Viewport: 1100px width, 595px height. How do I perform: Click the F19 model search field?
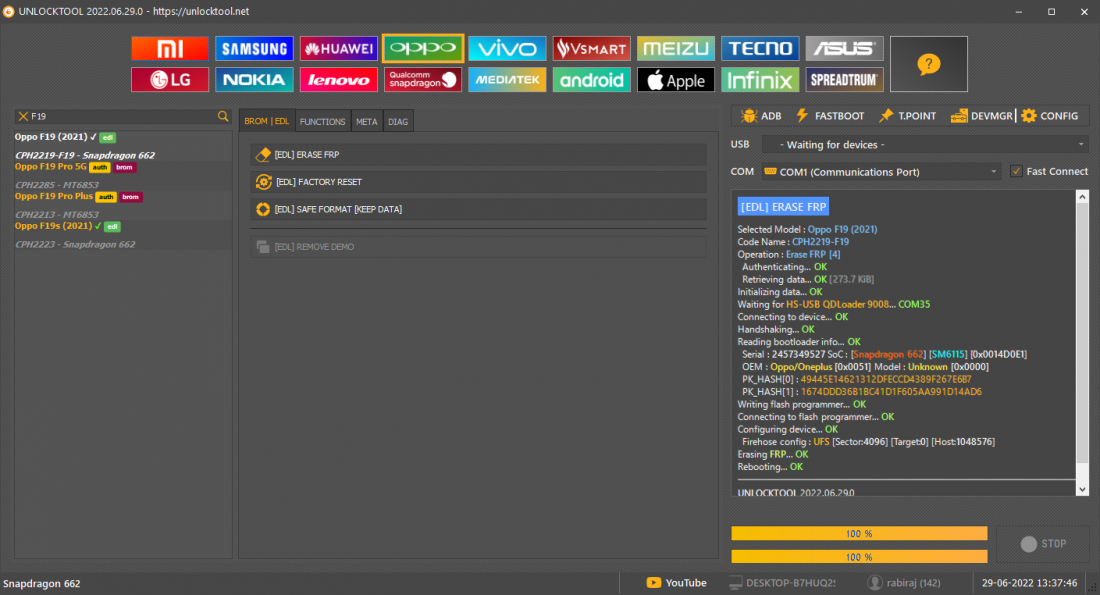(x=123, y=116)
